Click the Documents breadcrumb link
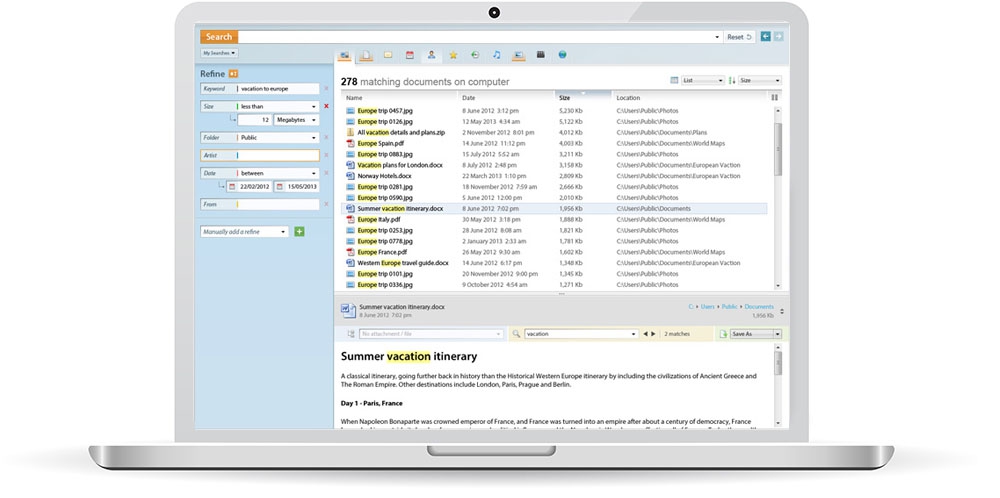Viewport: 1000px width, 498px height. click(759, 307)
